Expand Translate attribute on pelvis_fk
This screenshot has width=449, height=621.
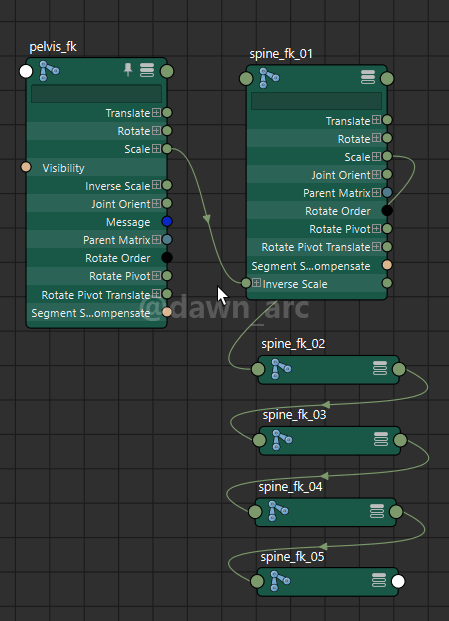click(156, 112)
